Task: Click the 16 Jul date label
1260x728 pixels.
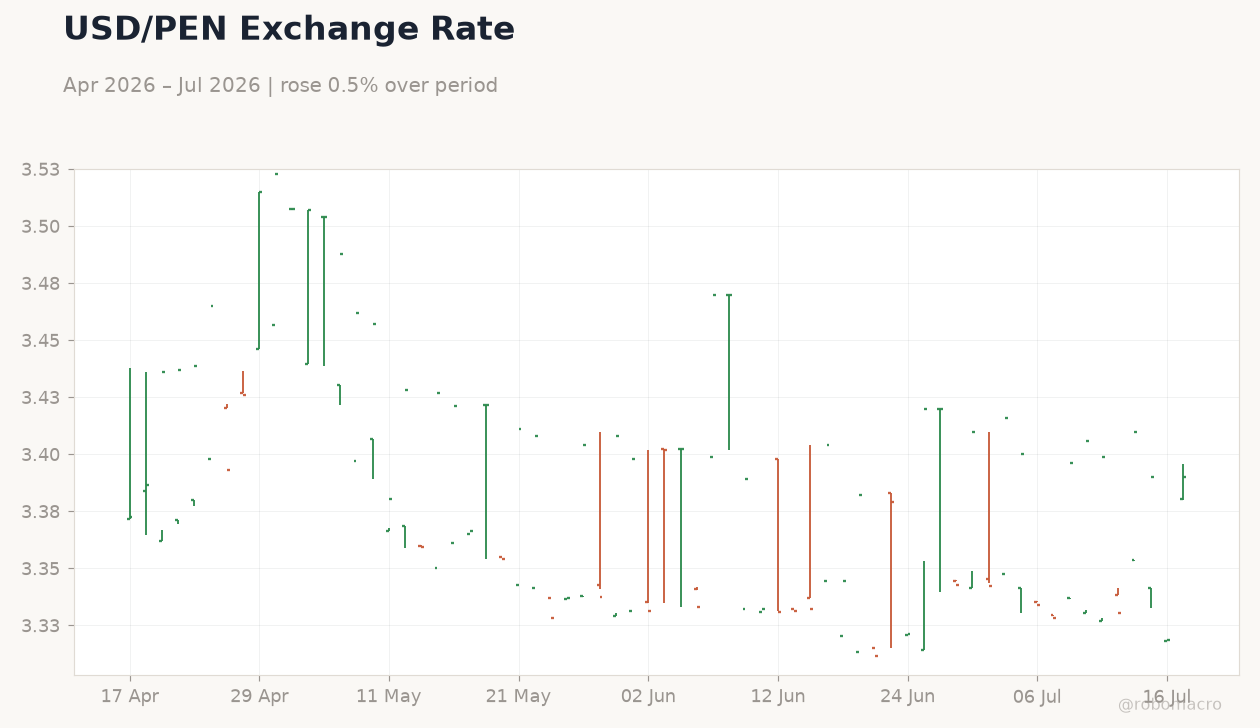Action: coord(1167,697)
